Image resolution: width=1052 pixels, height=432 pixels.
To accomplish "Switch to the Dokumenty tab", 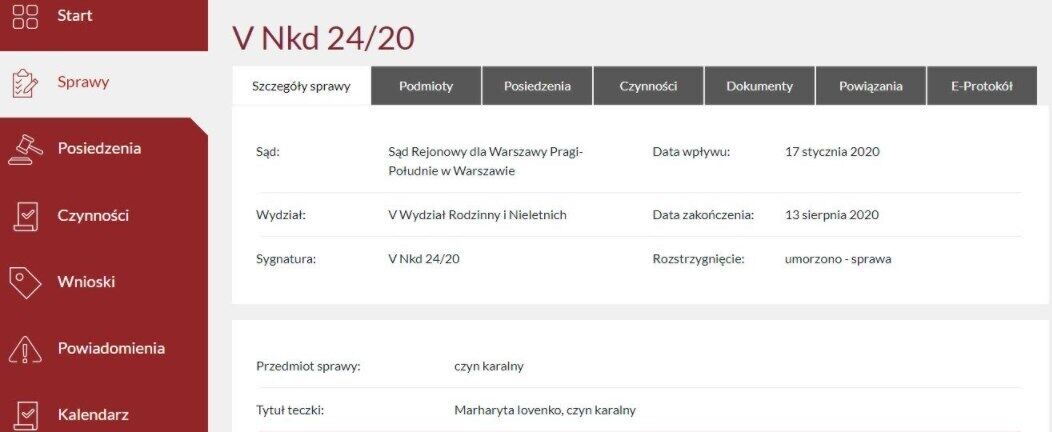I will click(x=759, y=86).
